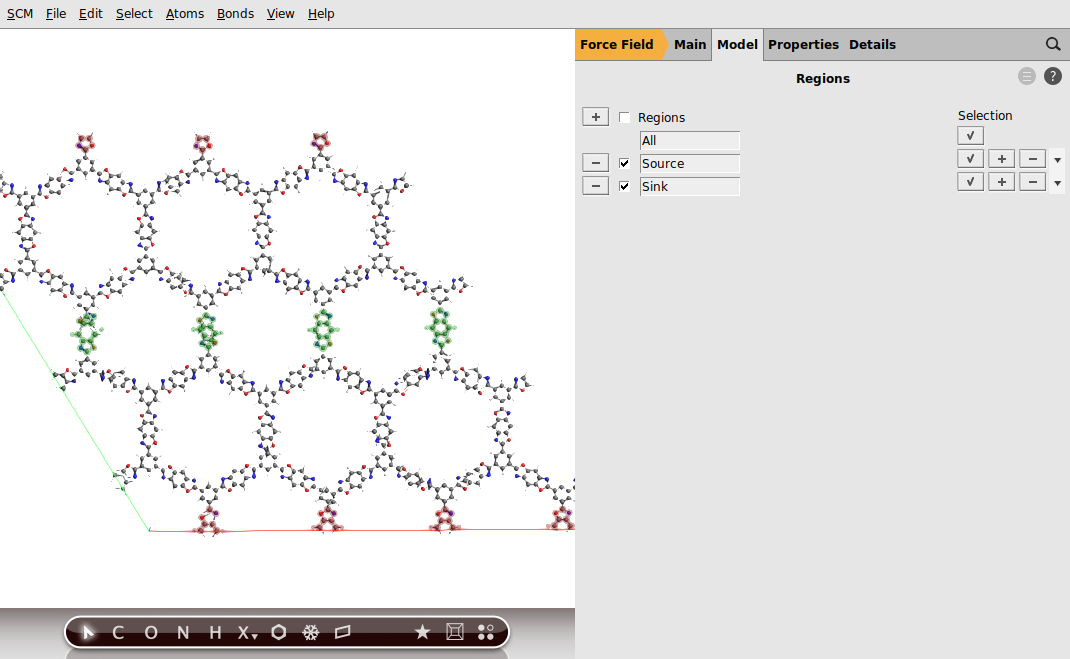Edit the Source region name field
1070x659 pixels.
coord(689,164)
